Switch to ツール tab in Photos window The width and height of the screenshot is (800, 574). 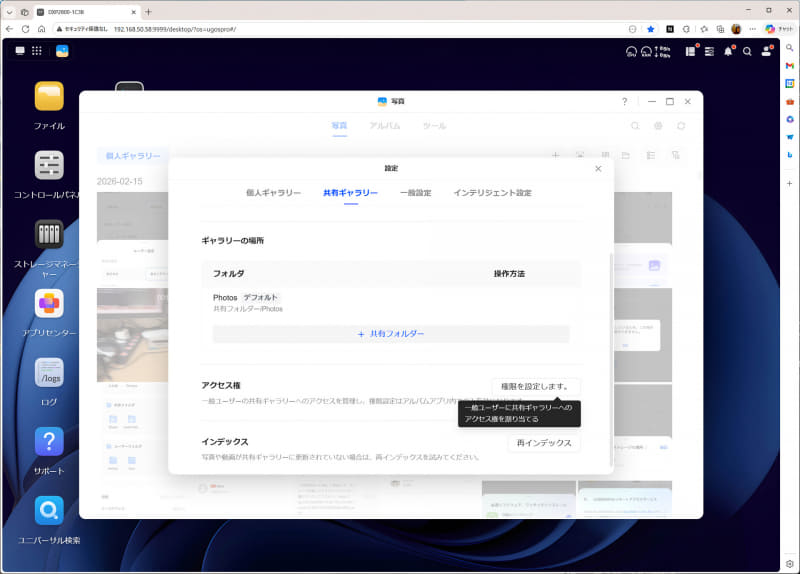(434, 126)
